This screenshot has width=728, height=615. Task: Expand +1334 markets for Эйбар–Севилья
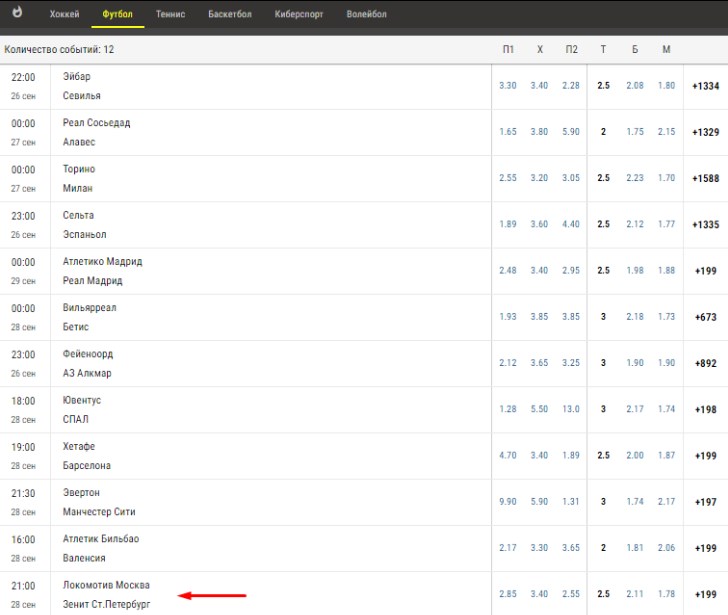point(705,86)
